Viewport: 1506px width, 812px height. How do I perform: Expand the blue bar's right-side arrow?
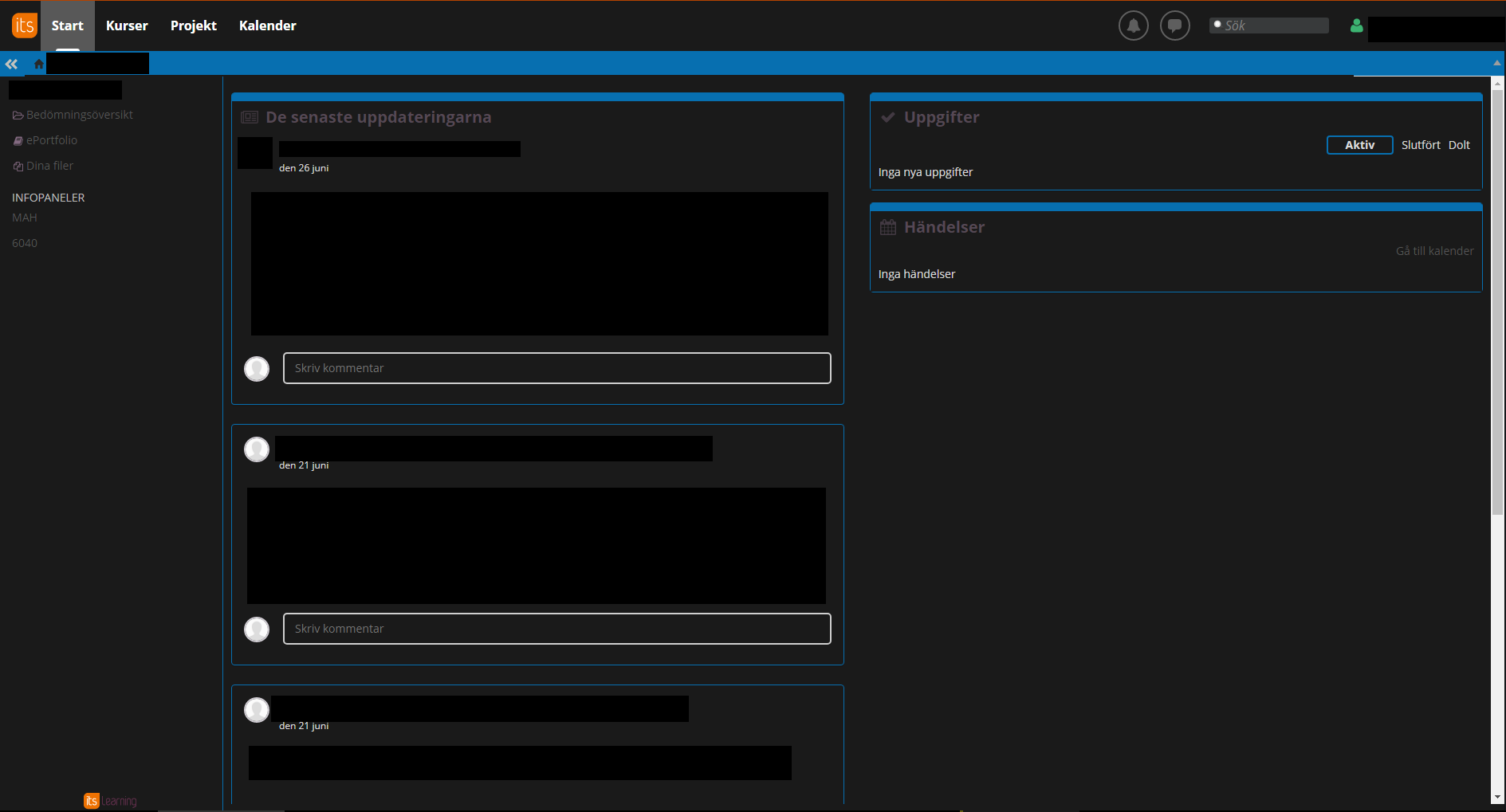click(x=1496, y=63)
